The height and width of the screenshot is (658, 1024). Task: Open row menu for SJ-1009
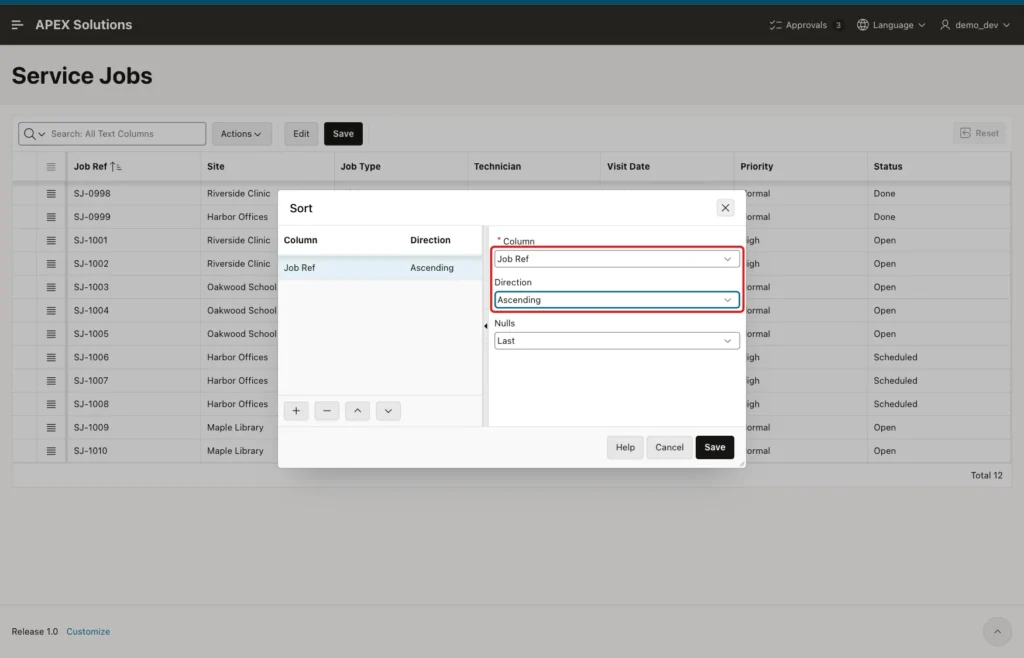[51, 428]
